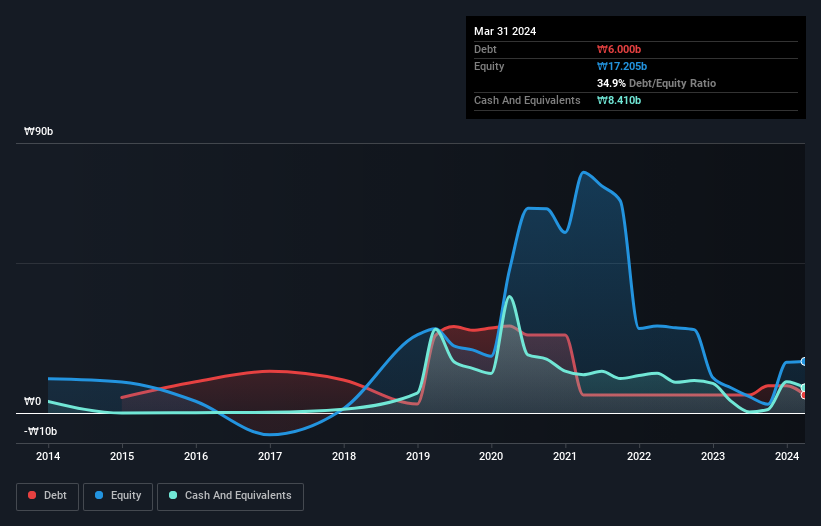Click the tooltip Equity row label
The image size is (821, 526).
click(x=489, y=66)
